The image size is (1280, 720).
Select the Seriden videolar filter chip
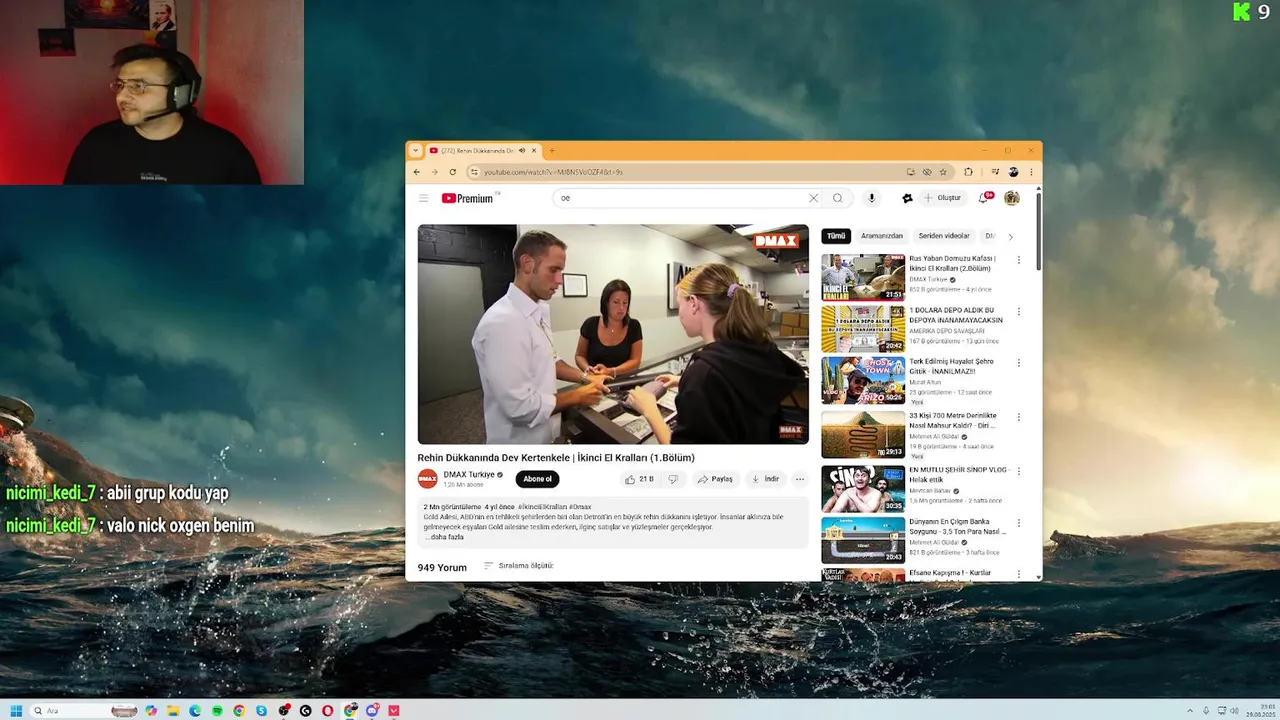(944, 236)
